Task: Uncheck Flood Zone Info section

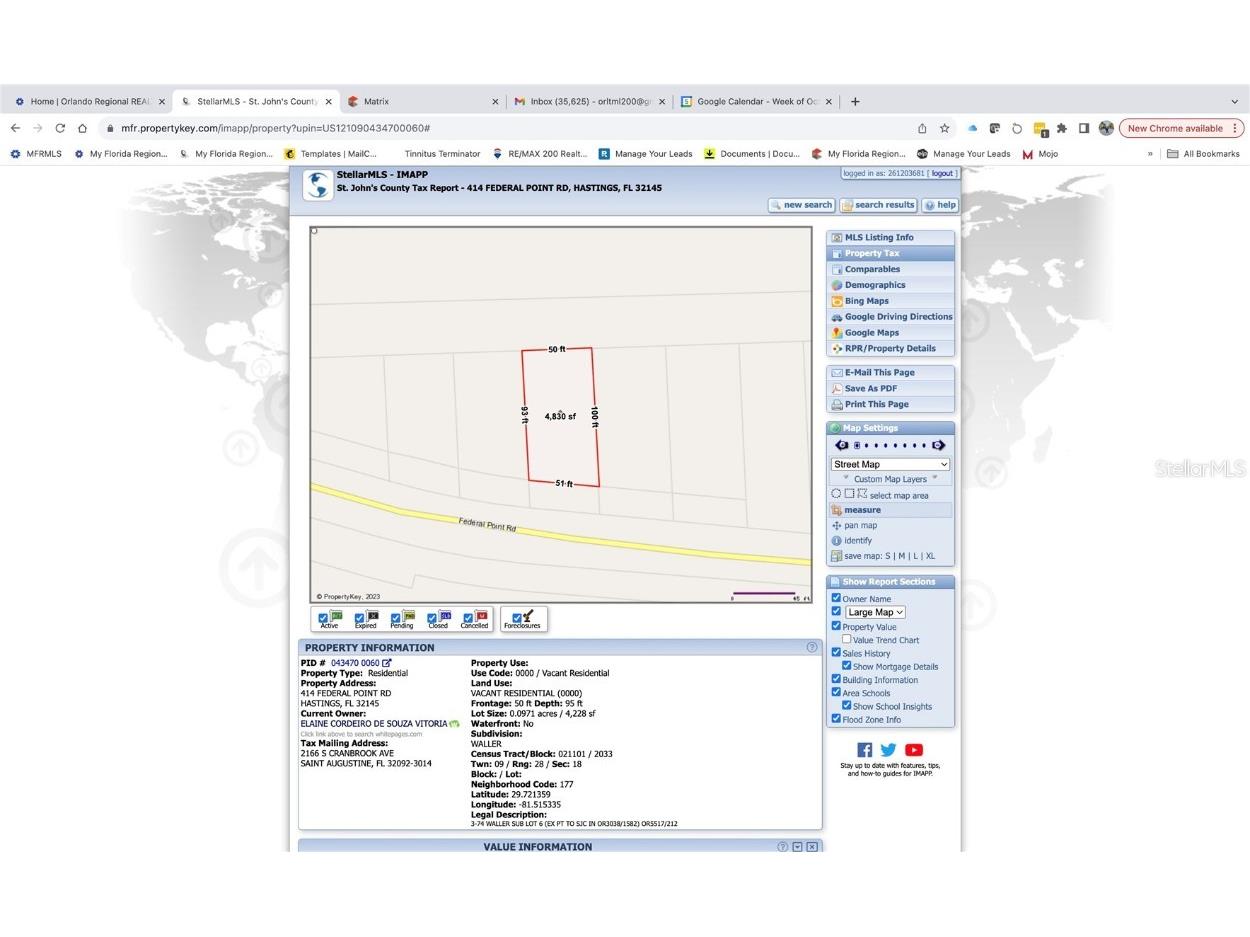Action: point(836,718)
